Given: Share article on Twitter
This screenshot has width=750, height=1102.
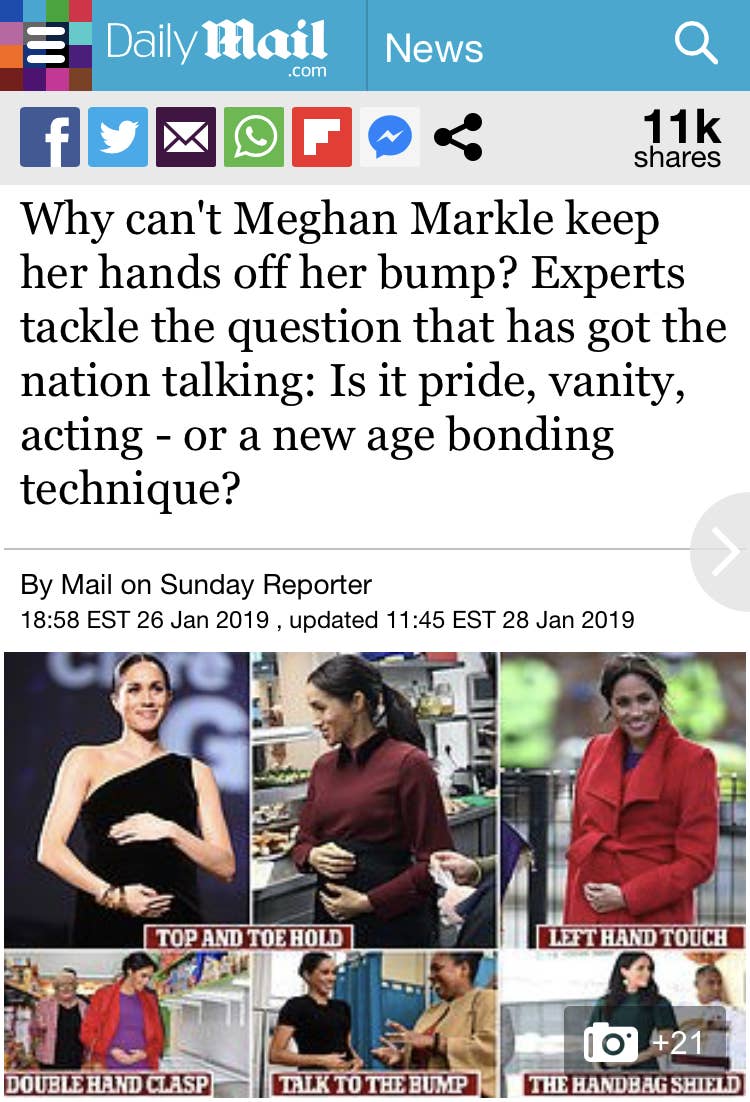Looking at the screenshot, I should (x=118, y=137).
